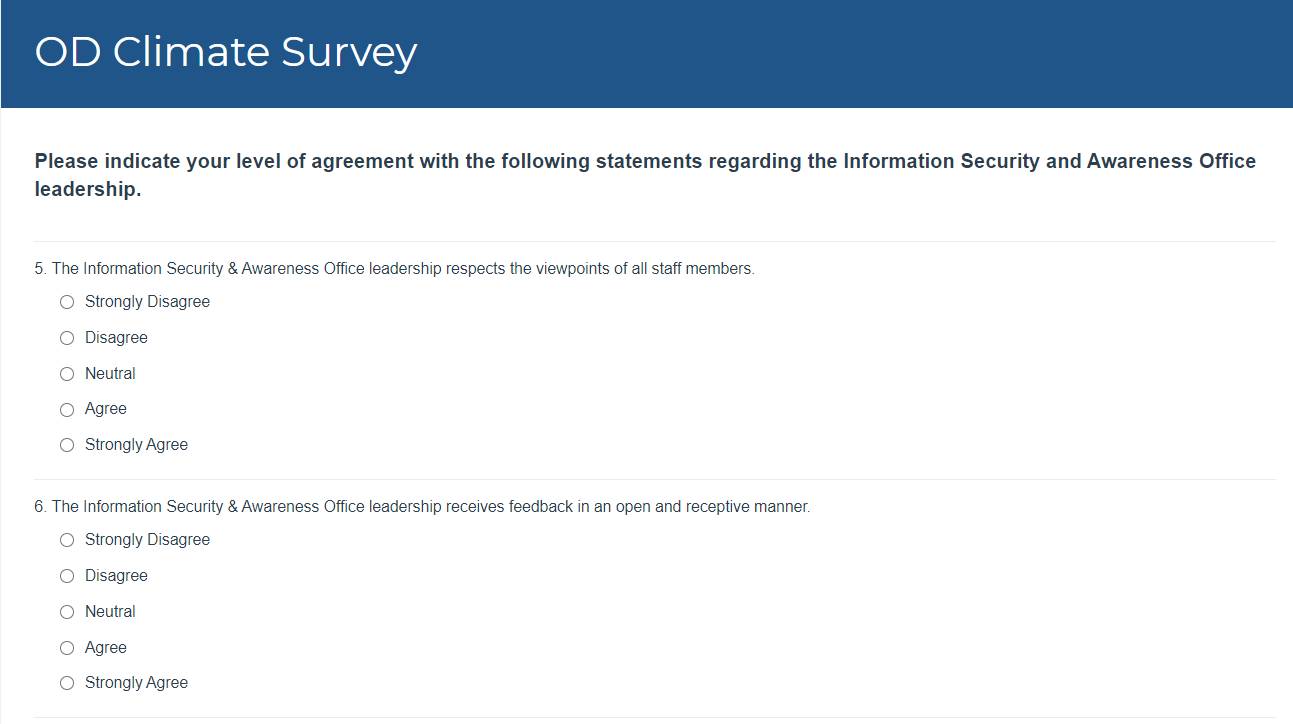Click the 'Agree' label text in question 5
The height and width of the screenshot is (724, 1293).
106,409
